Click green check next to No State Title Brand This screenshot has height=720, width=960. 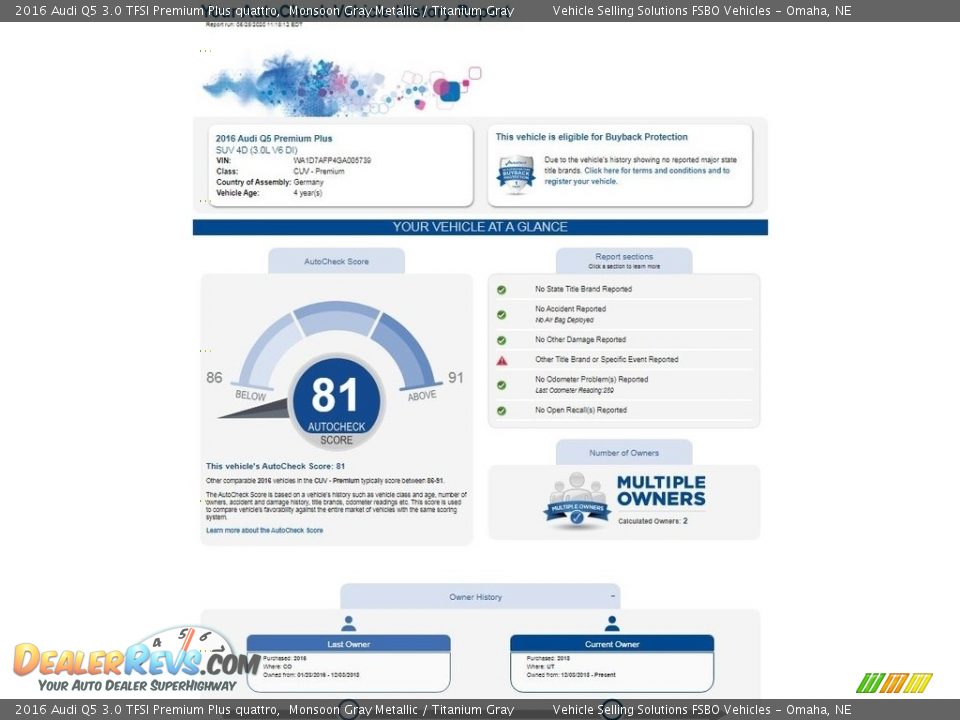(x=502, y=290)
